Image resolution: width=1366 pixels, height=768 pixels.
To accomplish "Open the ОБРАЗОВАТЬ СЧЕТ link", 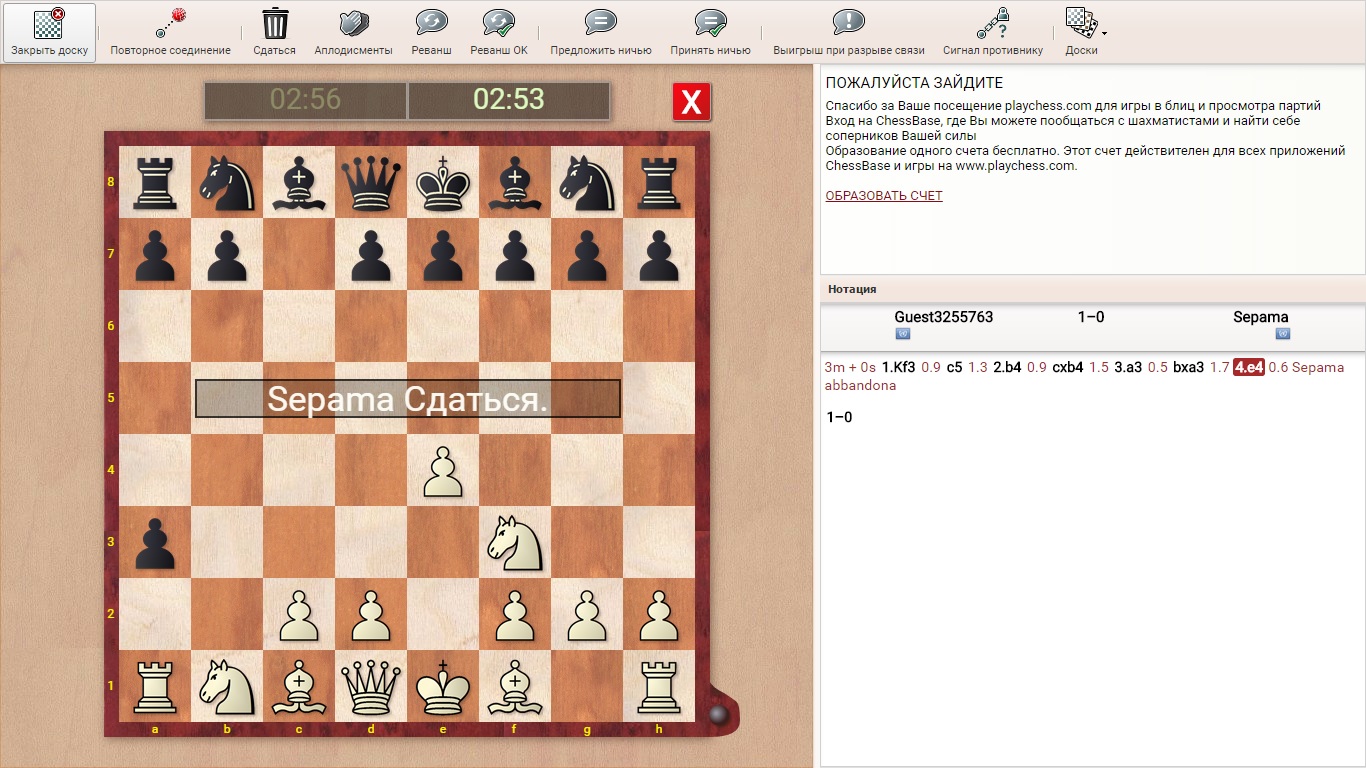I will [x=884, y=196].
